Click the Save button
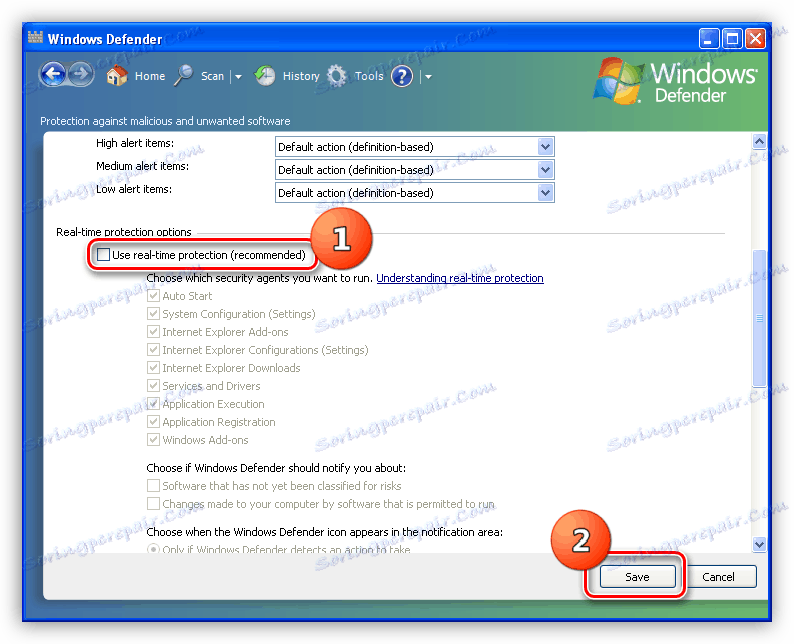 (638, 577)
